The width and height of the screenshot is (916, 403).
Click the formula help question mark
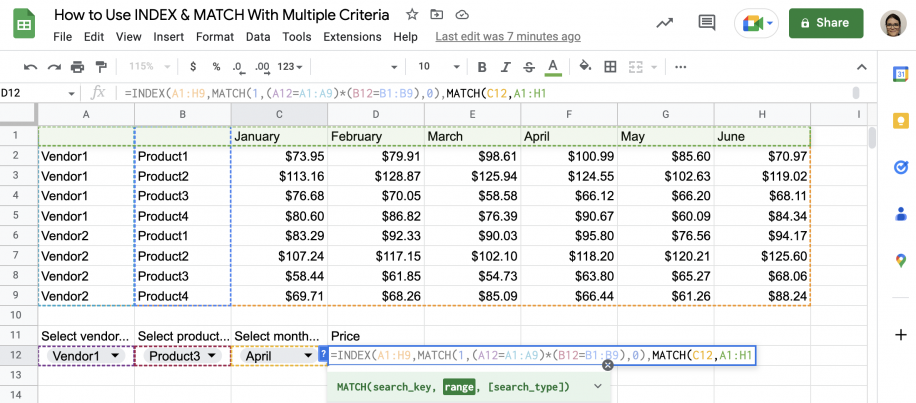click(x=322, y=354)
